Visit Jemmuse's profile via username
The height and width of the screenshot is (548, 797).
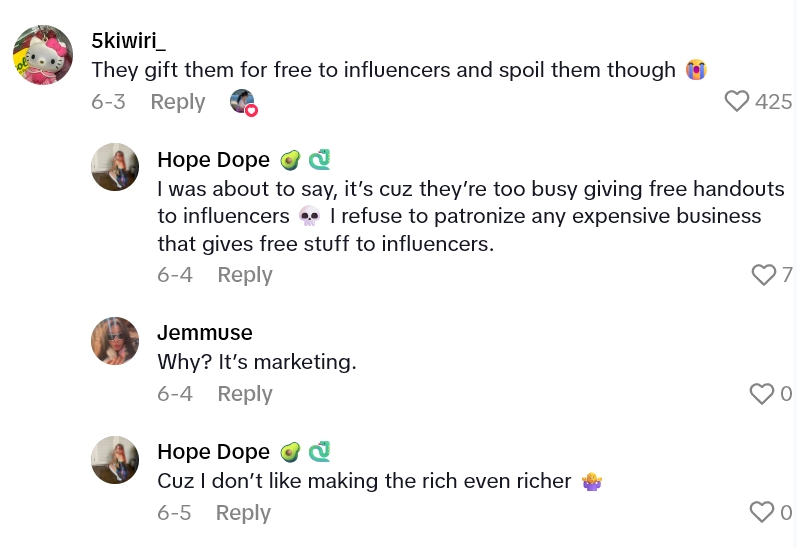pos(205,332)
